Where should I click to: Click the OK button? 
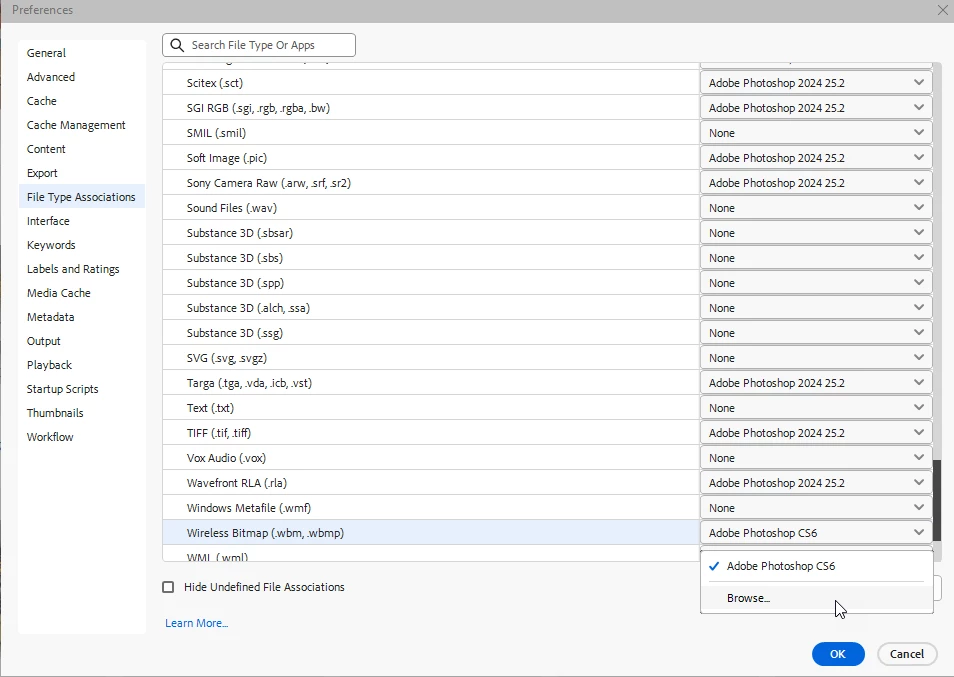(838, 654)
